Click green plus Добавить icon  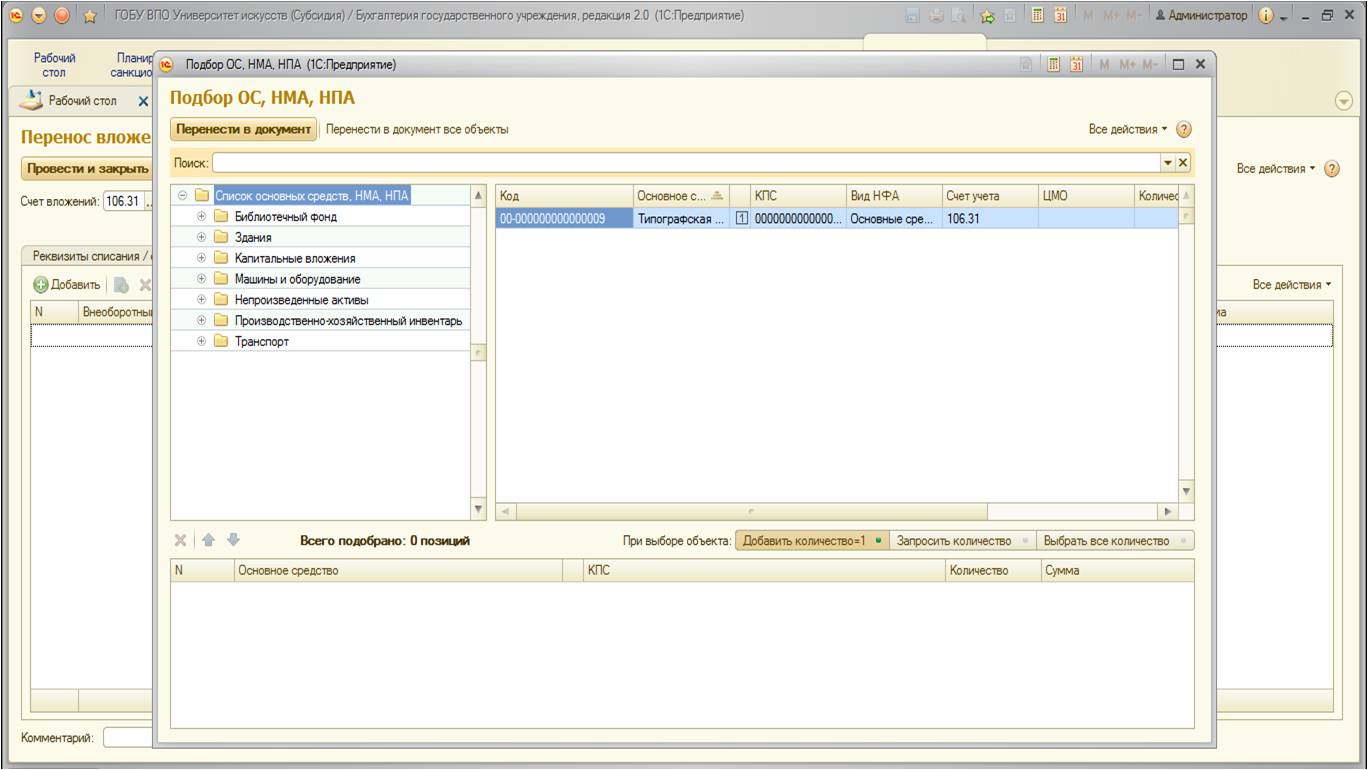(41, 285)
